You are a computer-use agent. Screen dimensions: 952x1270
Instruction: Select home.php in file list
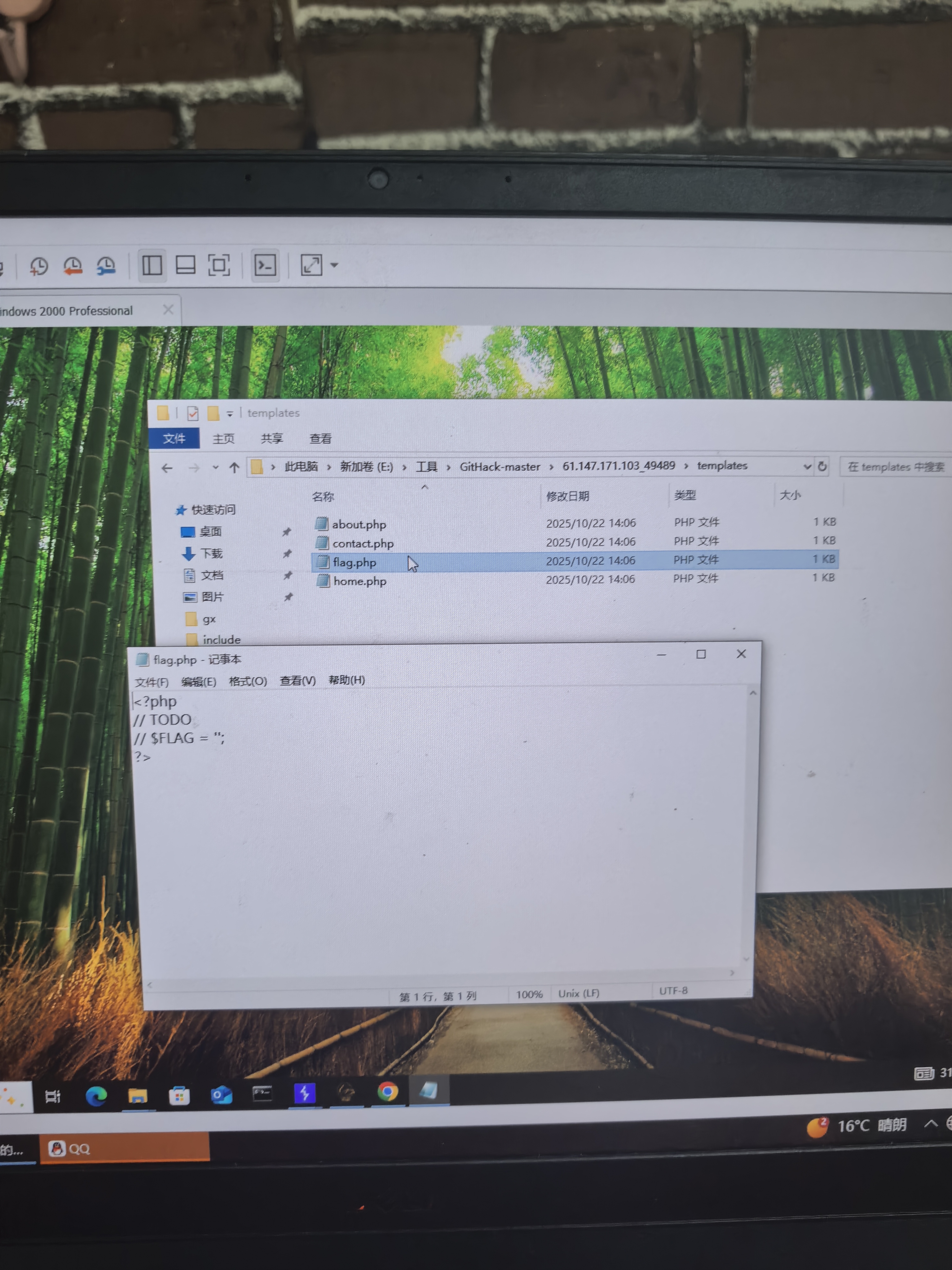tap(360, 581)
